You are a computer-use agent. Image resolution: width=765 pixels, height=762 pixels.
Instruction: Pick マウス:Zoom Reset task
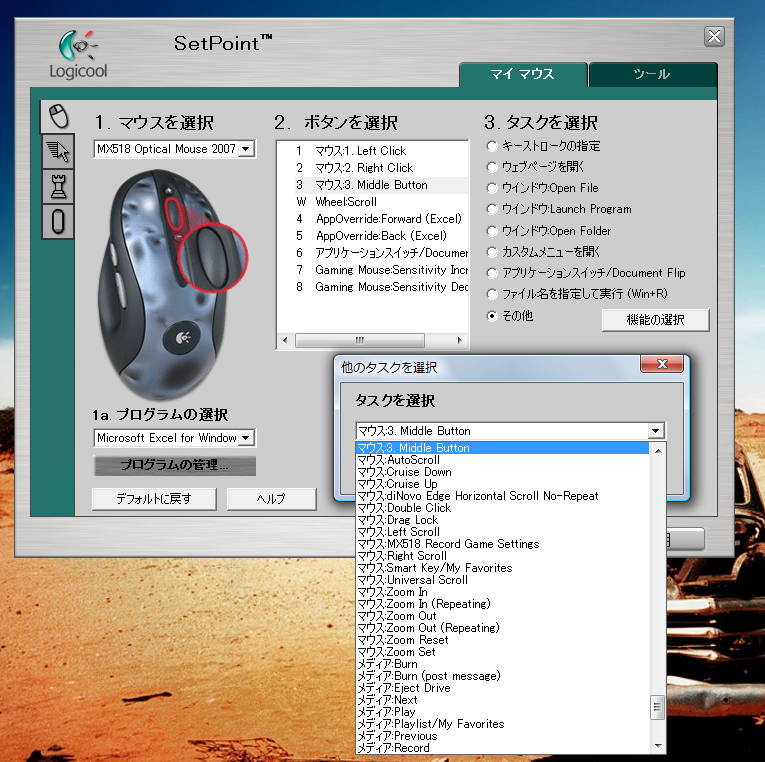click(x=503, y=640)
